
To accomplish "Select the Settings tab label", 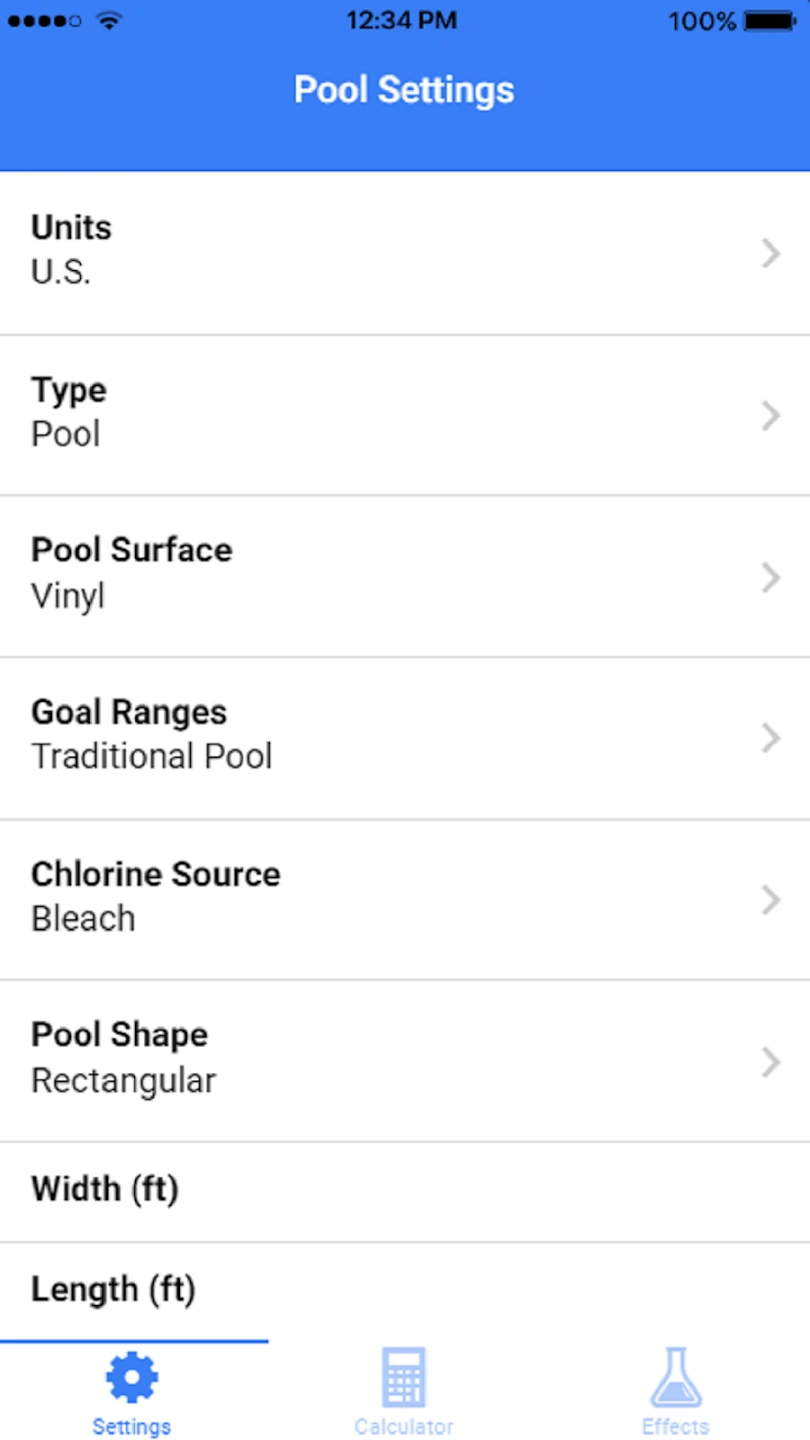I will click(x=132, y=1427).
